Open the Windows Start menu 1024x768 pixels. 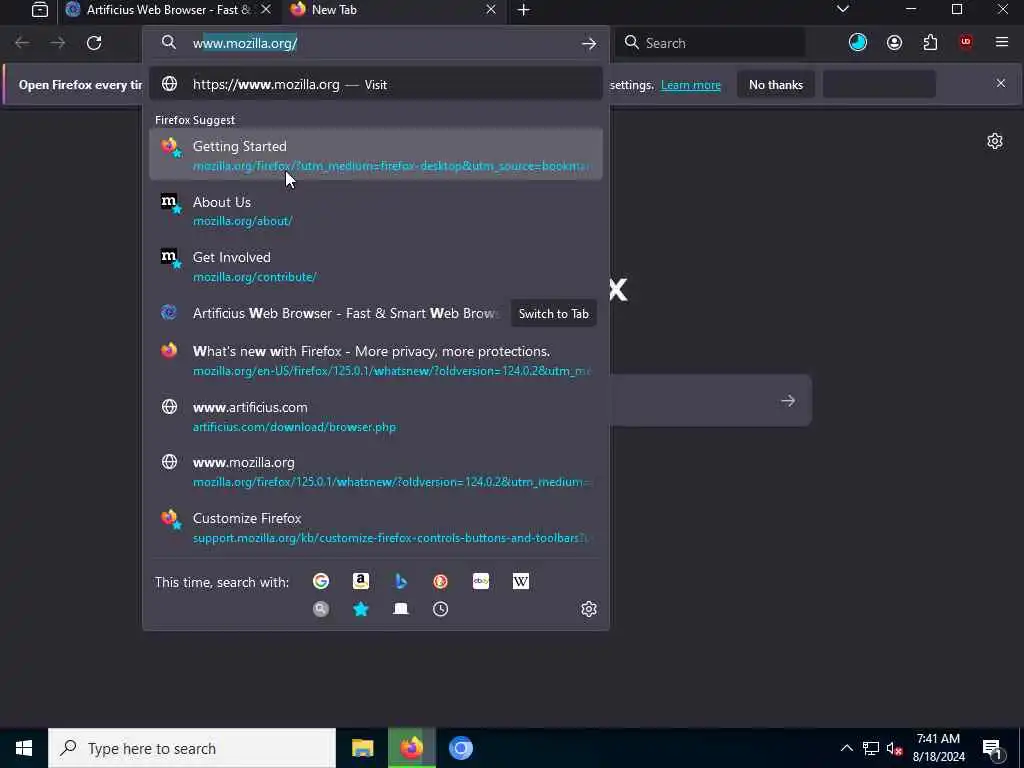click(x=24, y=748)
